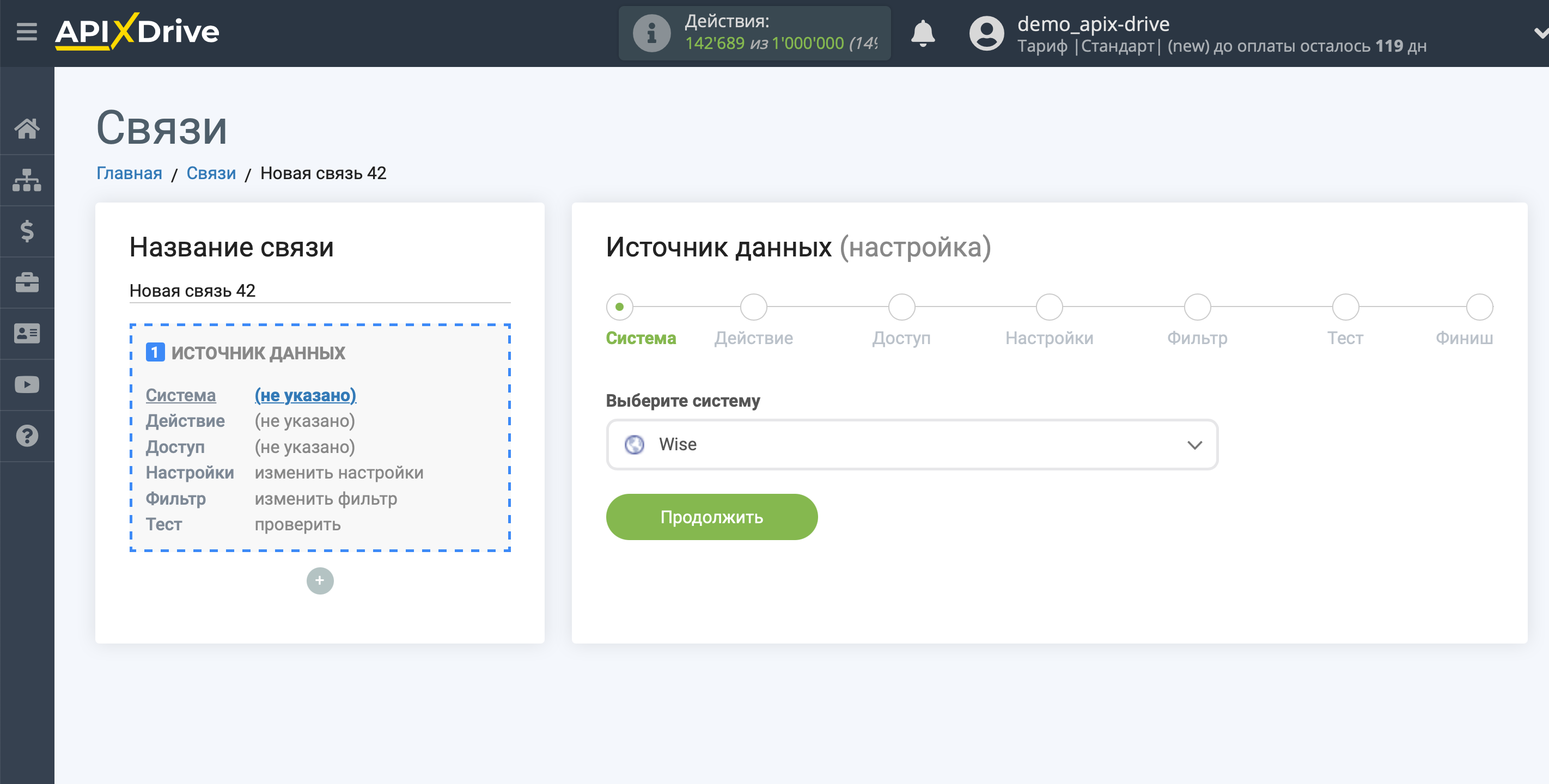Click the actions counter 142'689

(x=715, y=44)
